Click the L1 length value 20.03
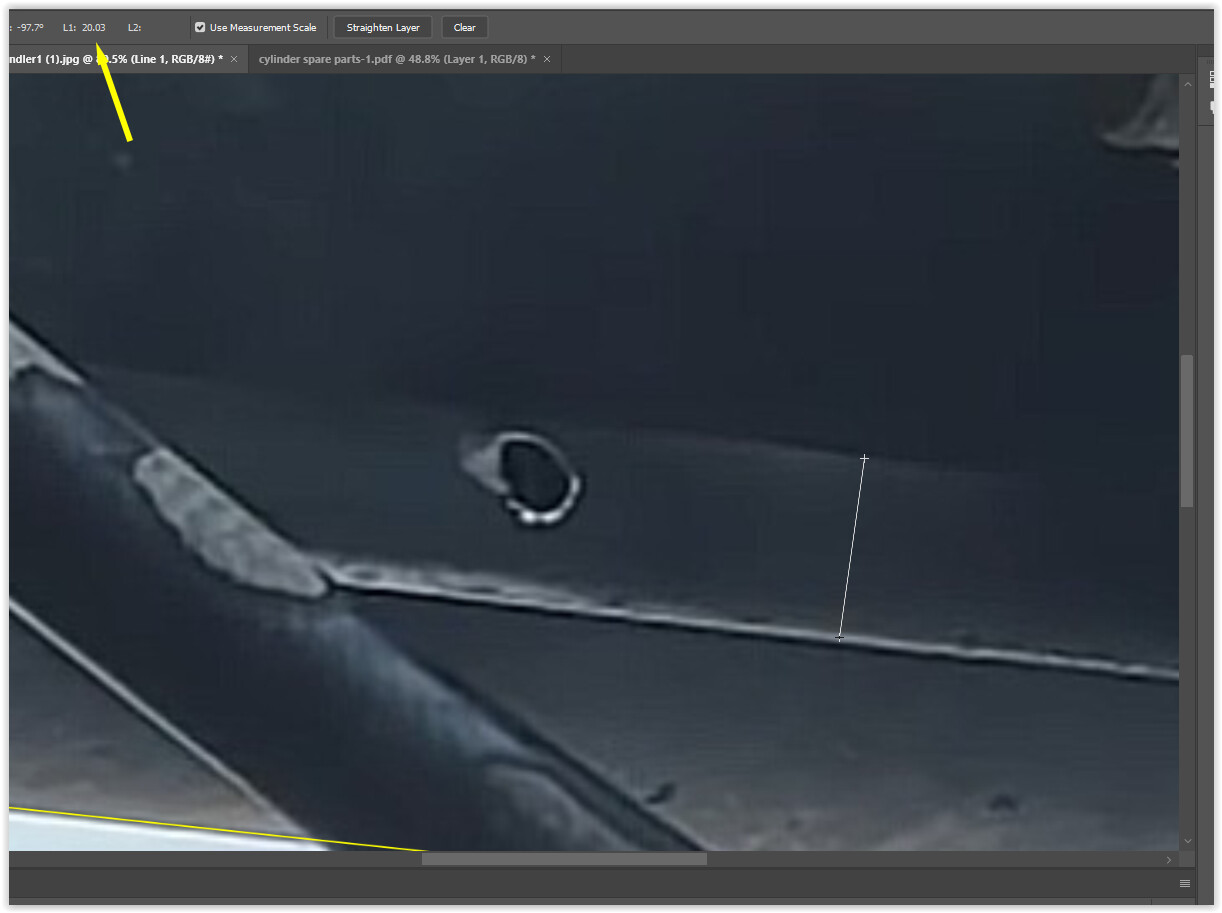1222x913 pixels. (x=93, y=28)
